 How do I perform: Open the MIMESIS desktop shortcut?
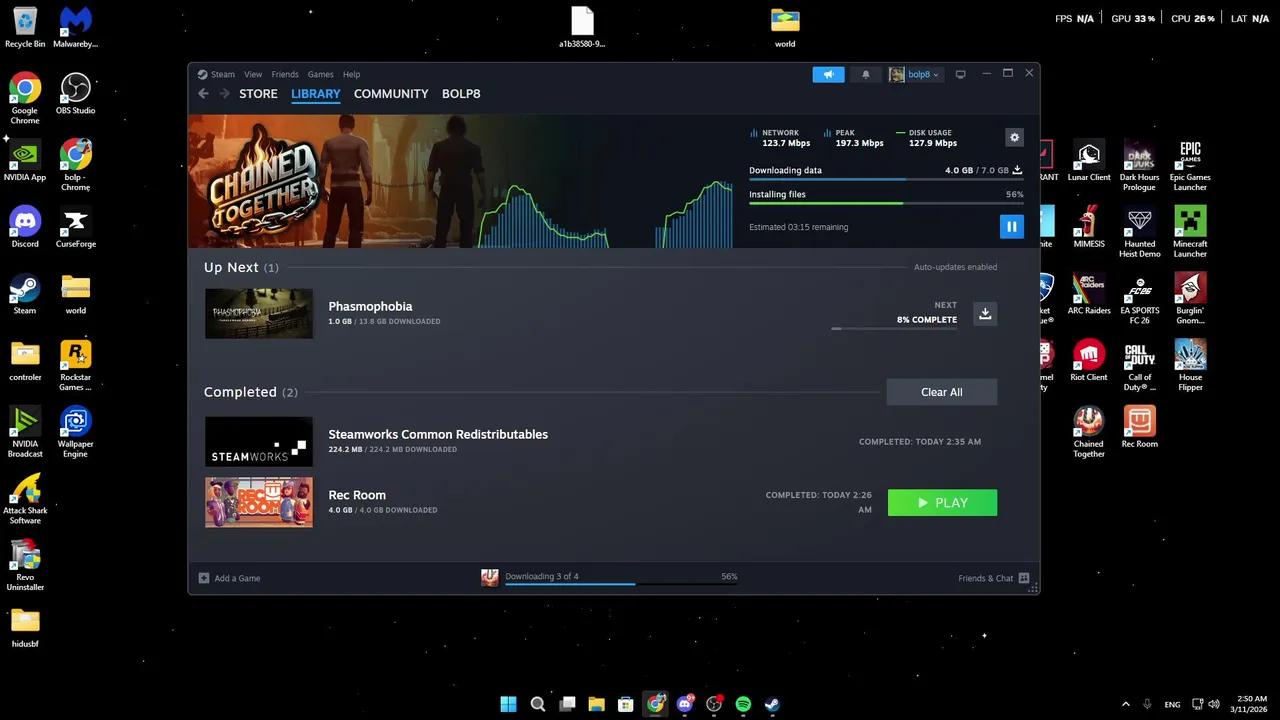pyautogui.click(x=1089, y=228)
